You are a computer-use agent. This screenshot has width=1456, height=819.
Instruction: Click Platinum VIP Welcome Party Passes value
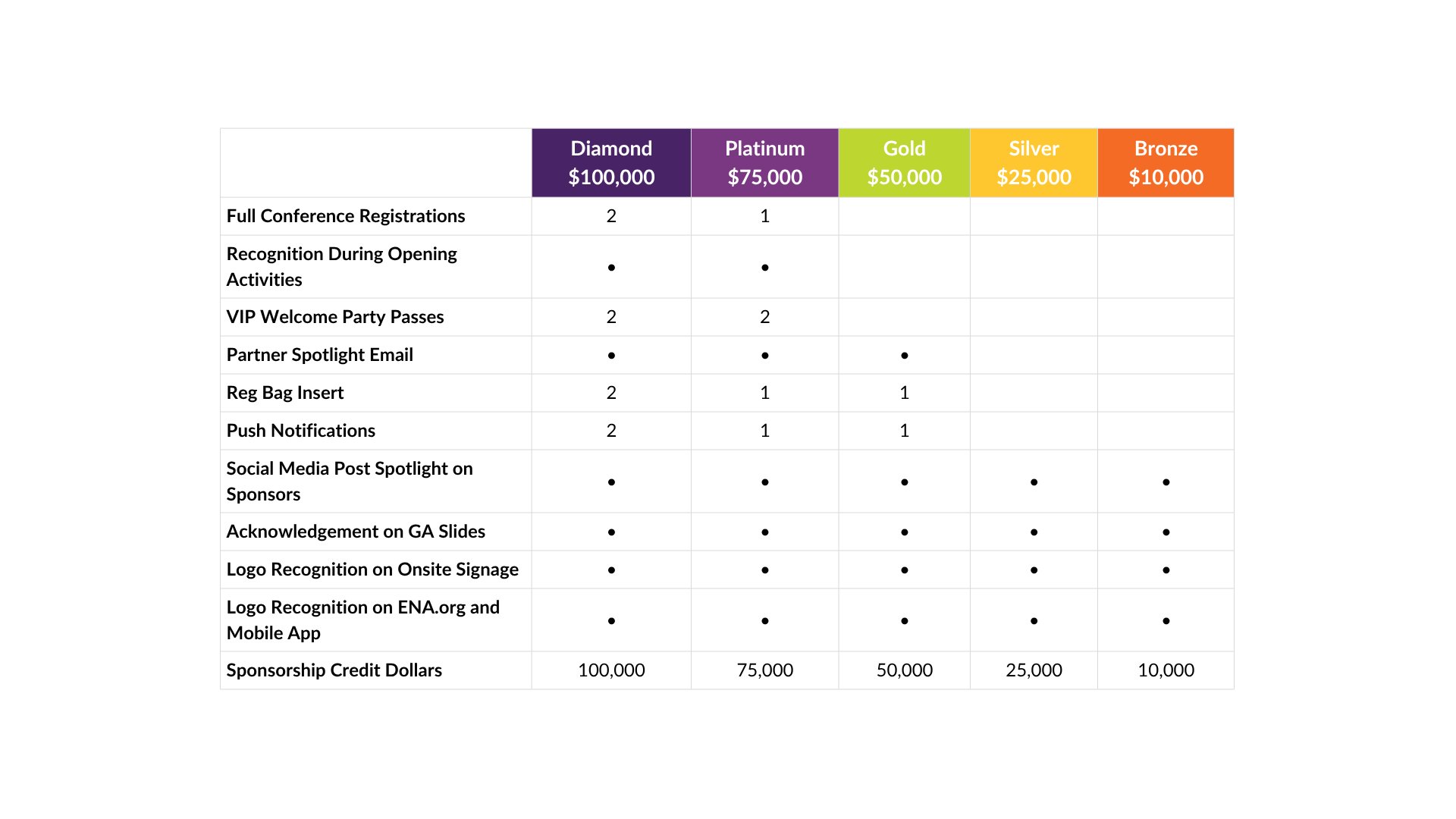pyautogui.click(x=764, y=317)
